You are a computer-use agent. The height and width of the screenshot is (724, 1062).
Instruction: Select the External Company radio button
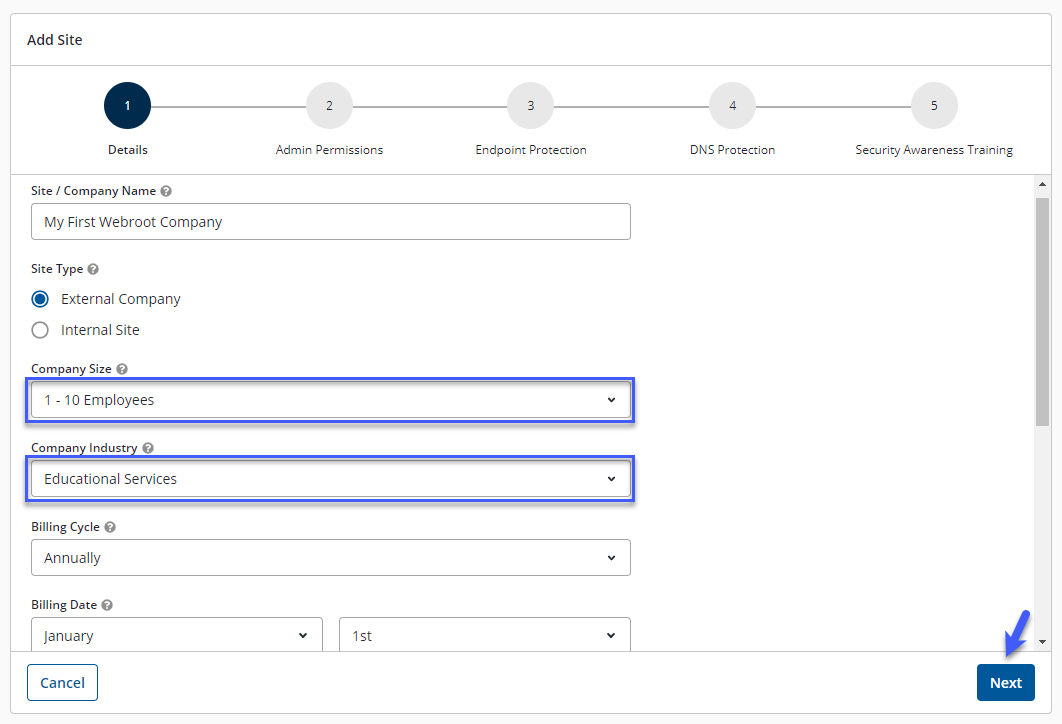click(x=40, y=299)
